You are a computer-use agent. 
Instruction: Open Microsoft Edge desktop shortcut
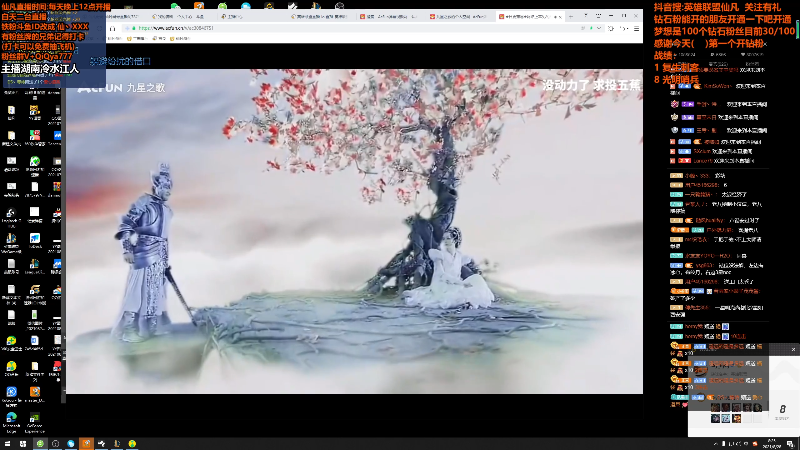pos(11,421)
